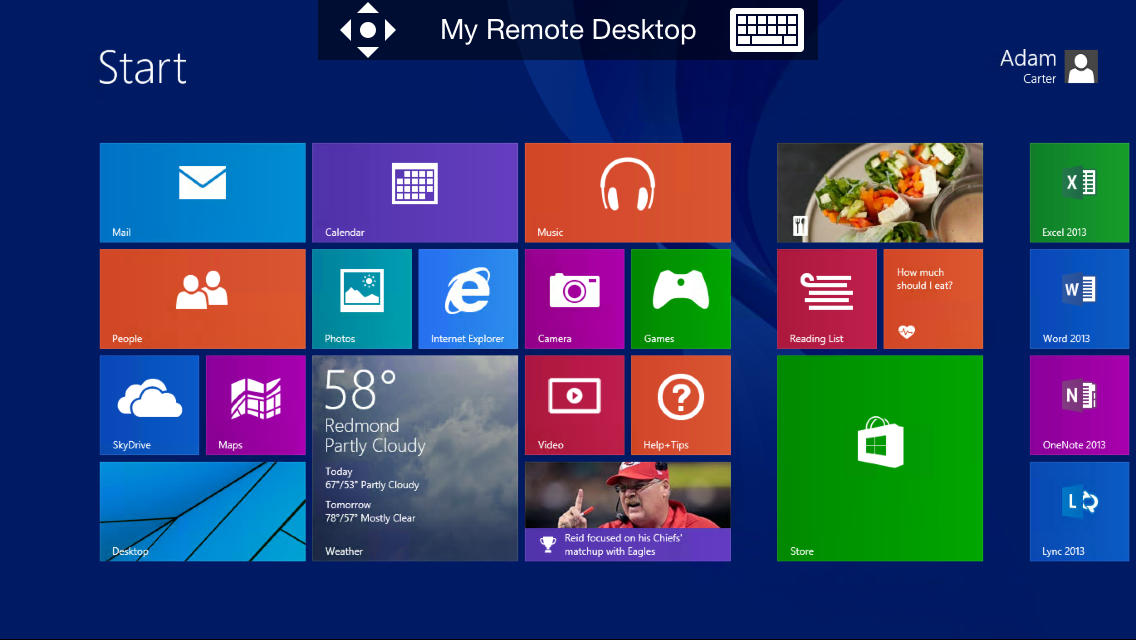Open Word 2013
The height and width of the screenshot is (640, 1136).
(1079, 299)
